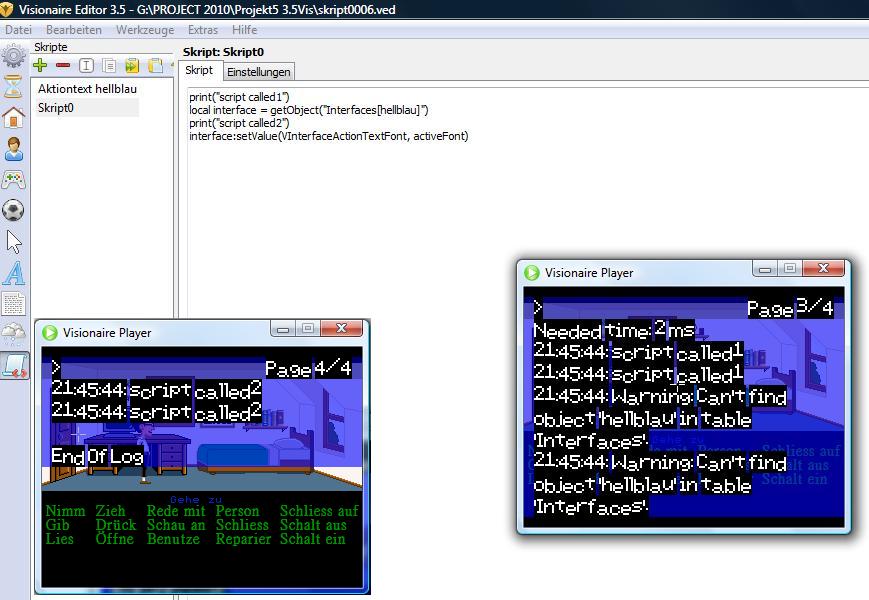This screenshot has height=600, width=869.
Task: Click the duplicate script pages icon
Action: point(109,65)
